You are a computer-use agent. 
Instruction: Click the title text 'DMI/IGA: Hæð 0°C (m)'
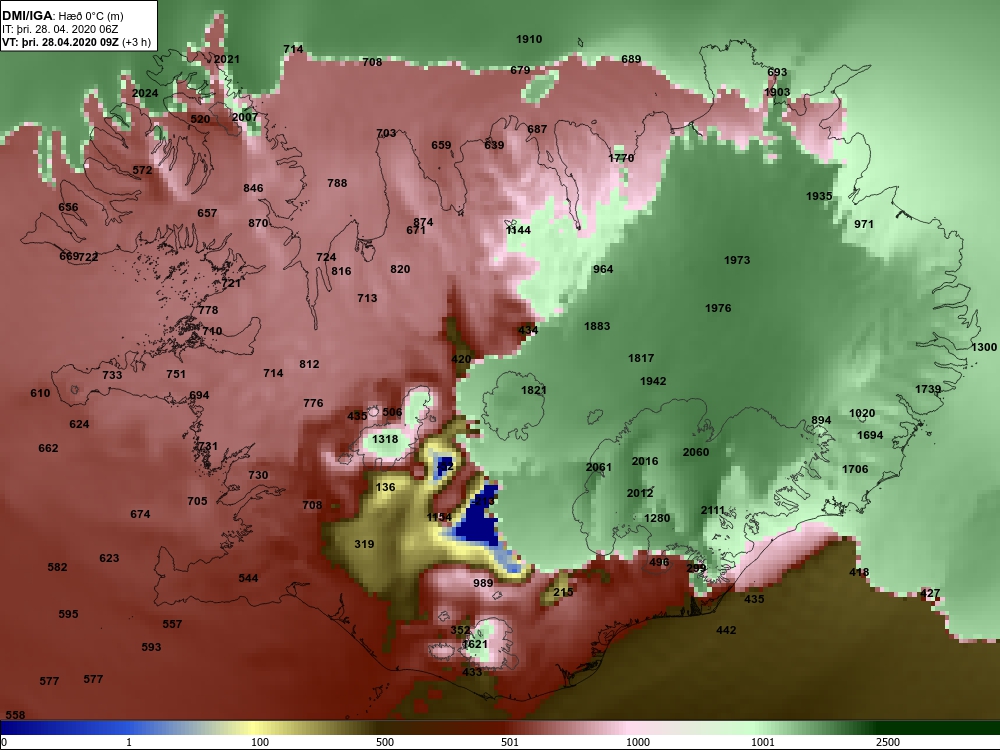click(x=62, y=15)
